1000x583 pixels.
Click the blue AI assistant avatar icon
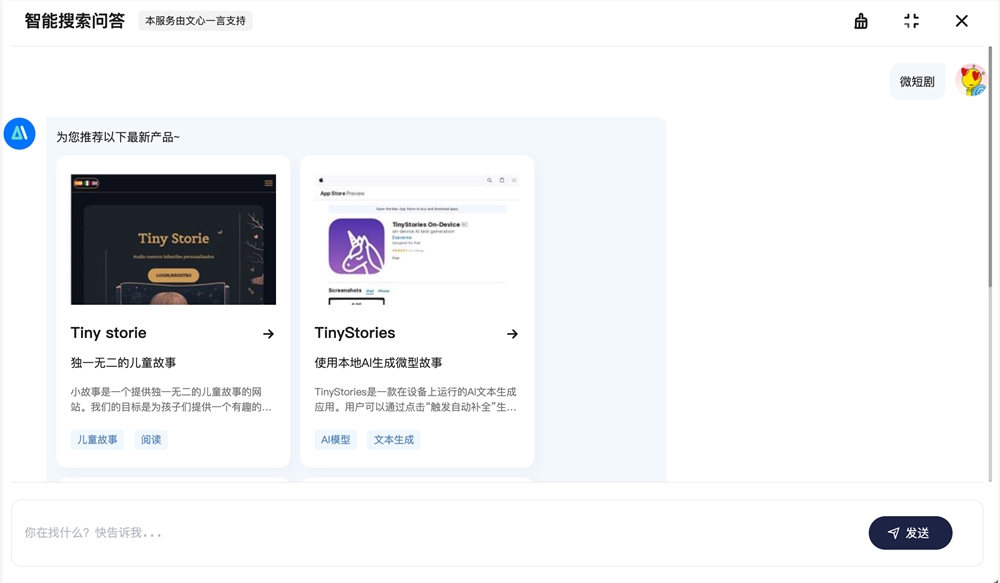coord(20,133)
